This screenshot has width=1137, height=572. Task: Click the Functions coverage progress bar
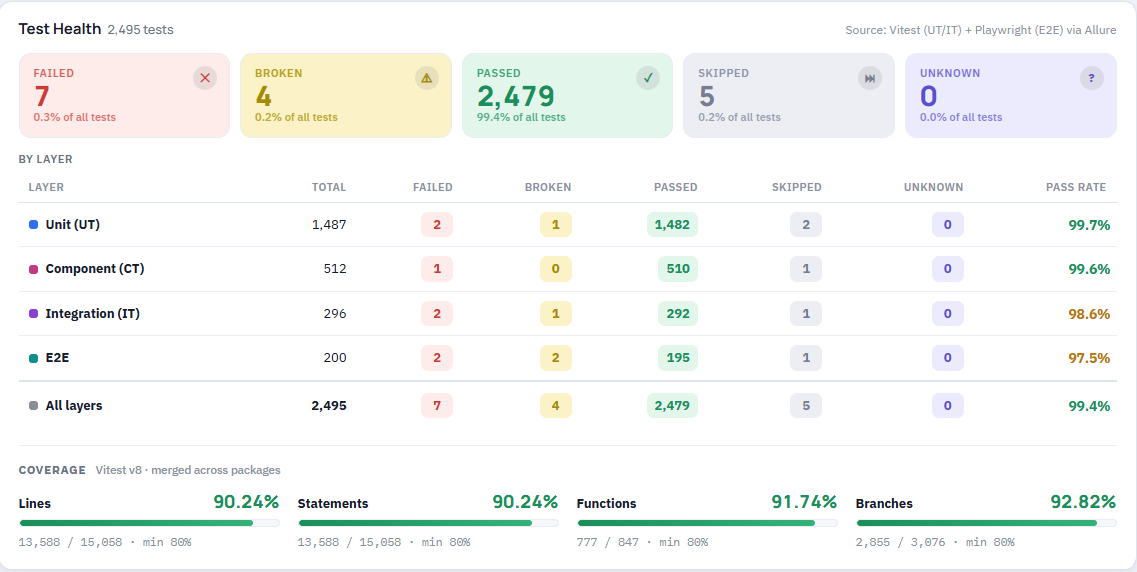707,523
